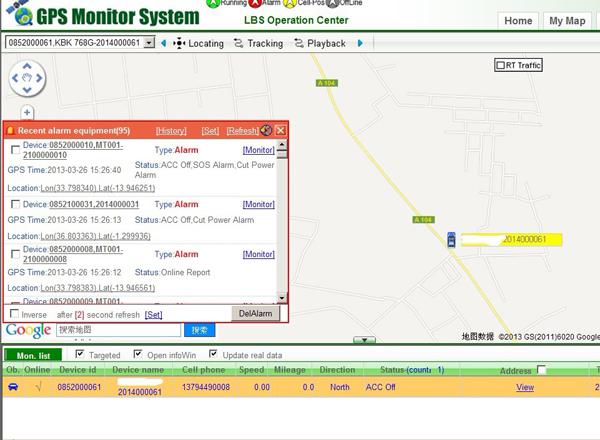Click the left arrow beside device dropdown
Screen dimensions: 600x440
point(163,43)
